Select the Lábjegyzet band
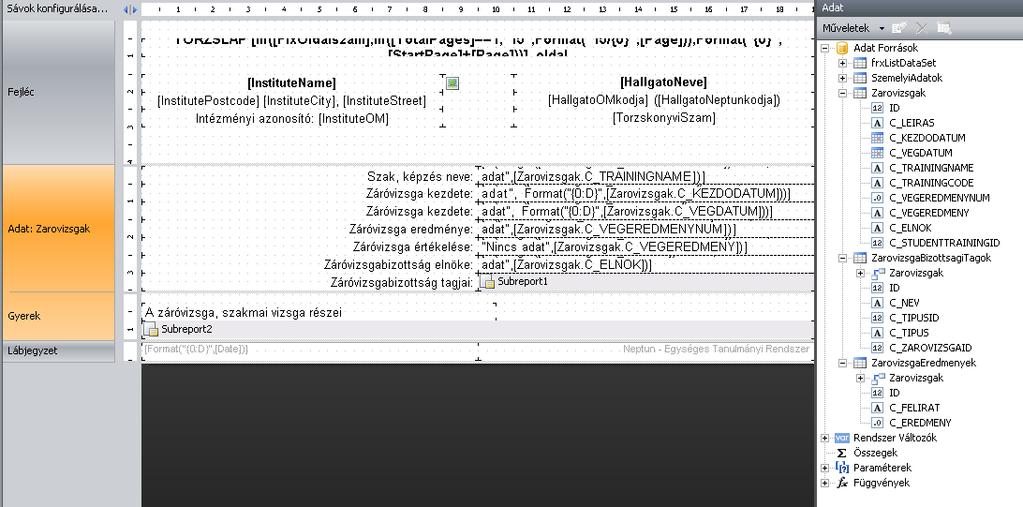This screenshot has height=507, width=1023. click(58, 350)
